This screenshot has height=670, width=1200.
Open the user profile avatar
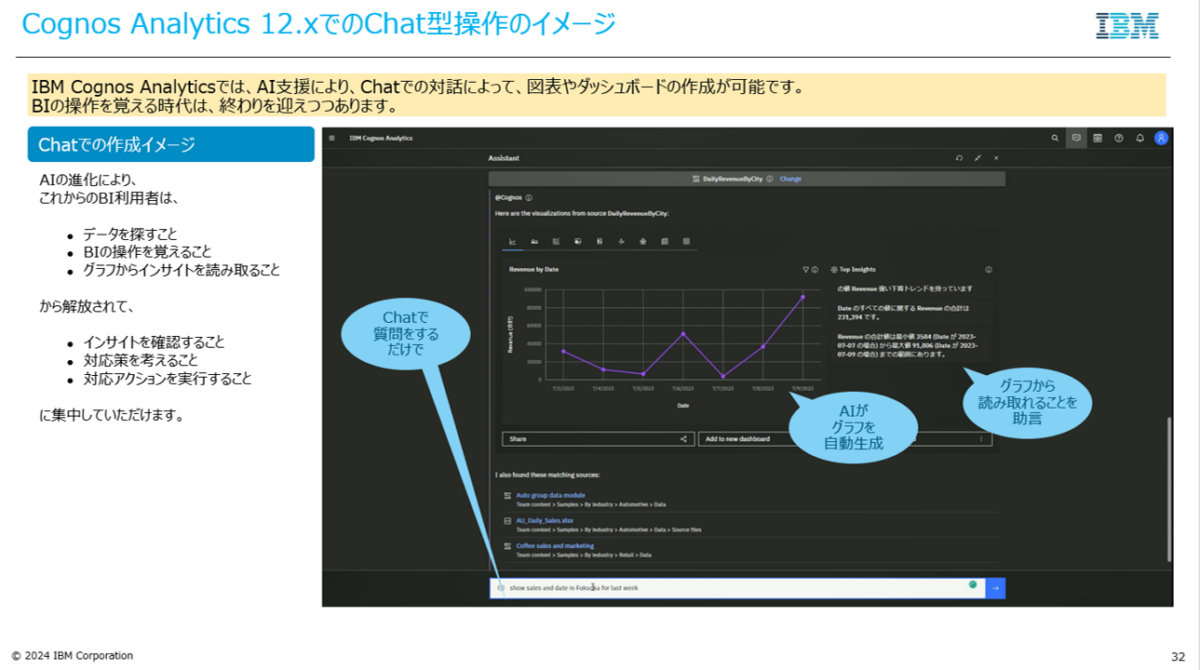click(1161, 138)
